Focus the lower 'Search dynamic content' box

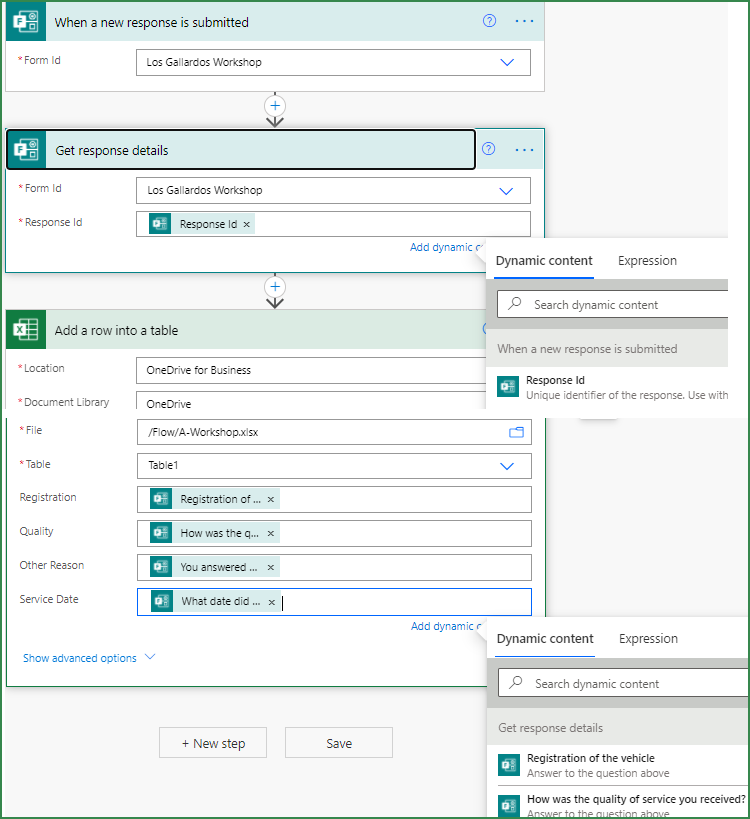pyautogui.click(x=623, y=683)
